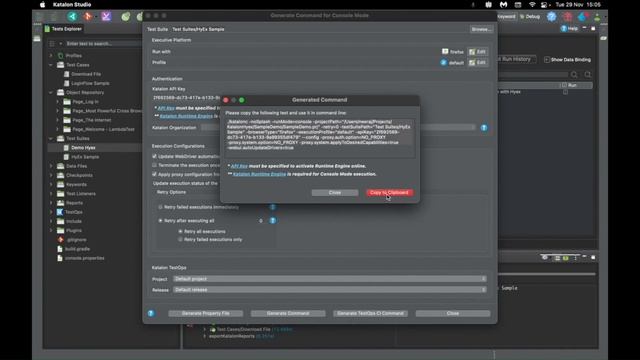Open Katalon Studio menu in menu bar
The width and height of the screenshot is (640, 360).
click(72, 4)
